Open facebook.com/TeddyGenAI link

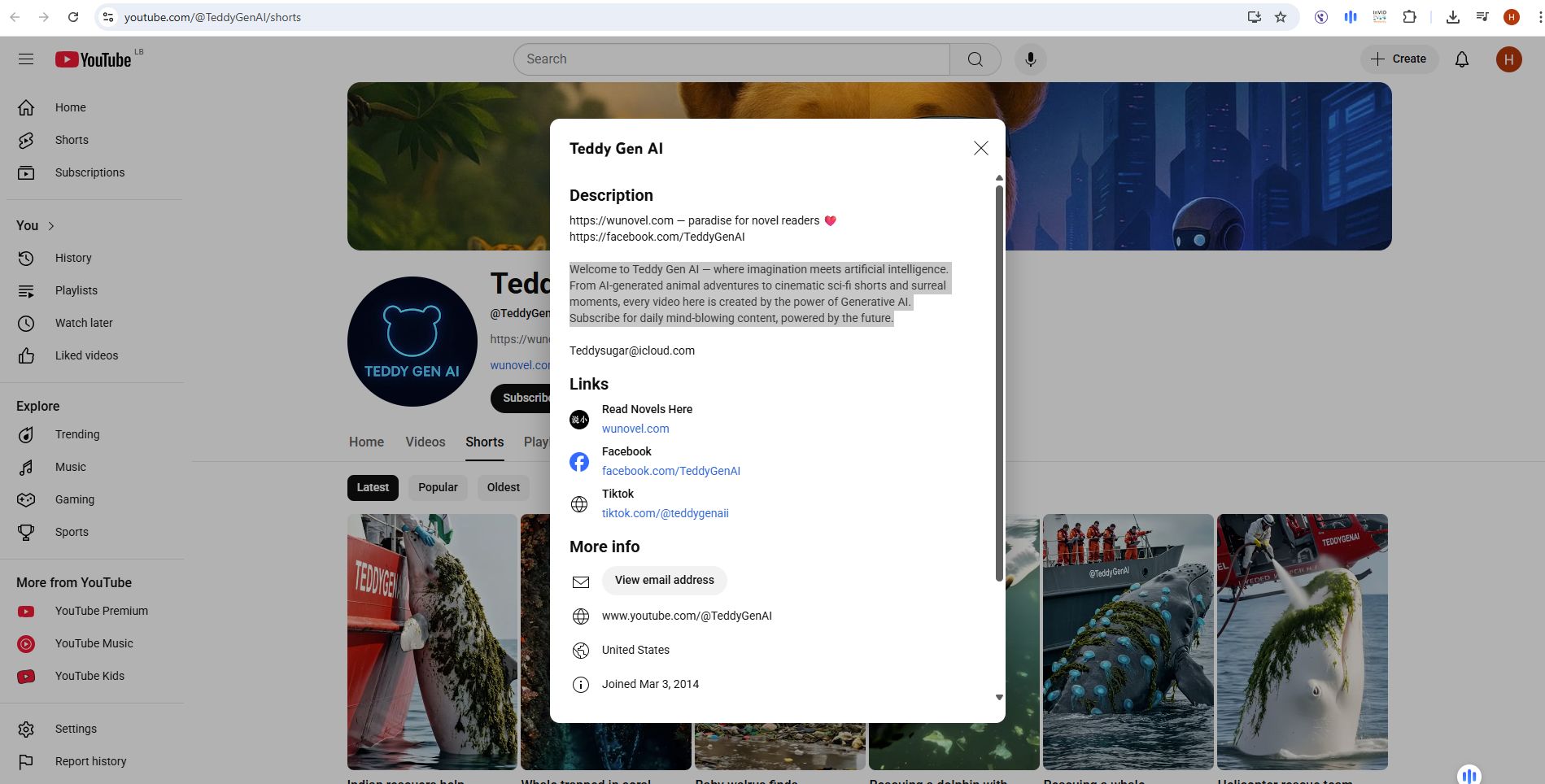pyautogui.click(x=671, y=471)
